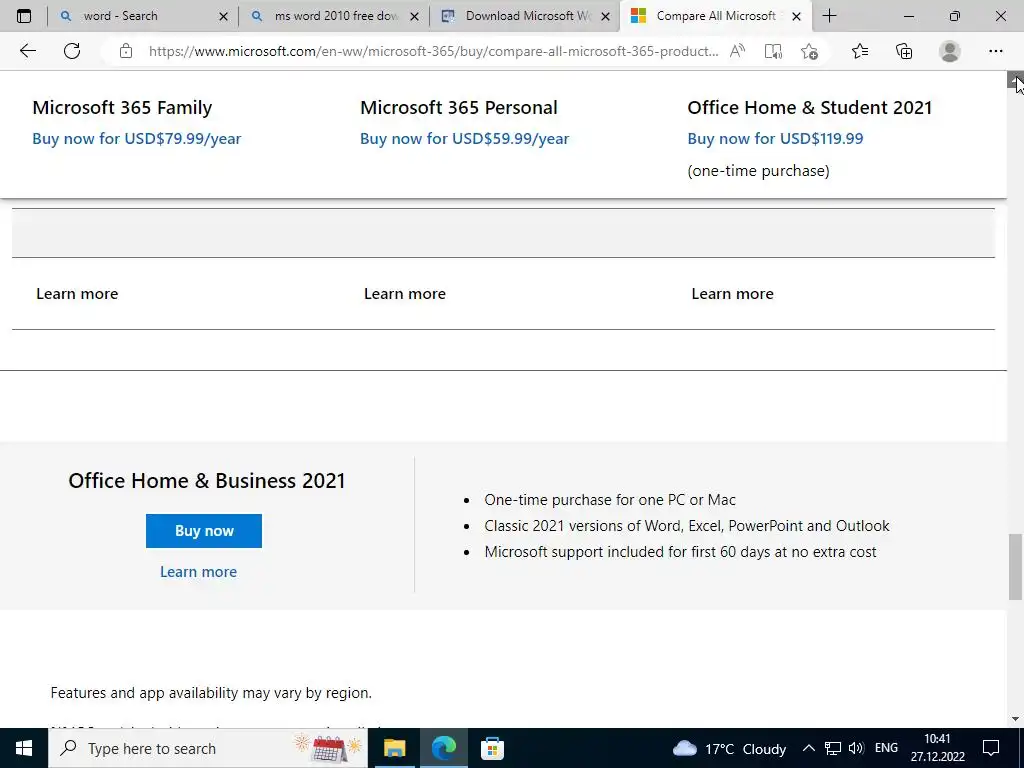
Task: Show hidden tray icons chevron
Action: click(x=808, y=748)
